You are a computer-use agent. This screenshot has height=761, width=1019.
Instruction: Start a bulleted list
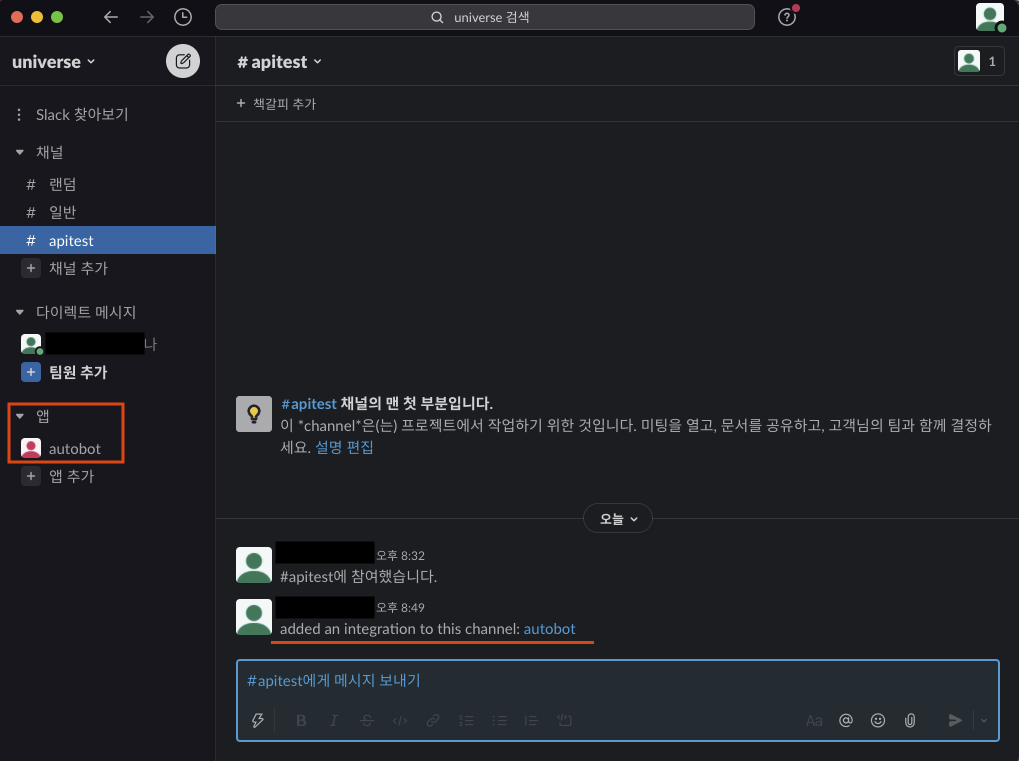pyautogui.click(x=499, y=720)
